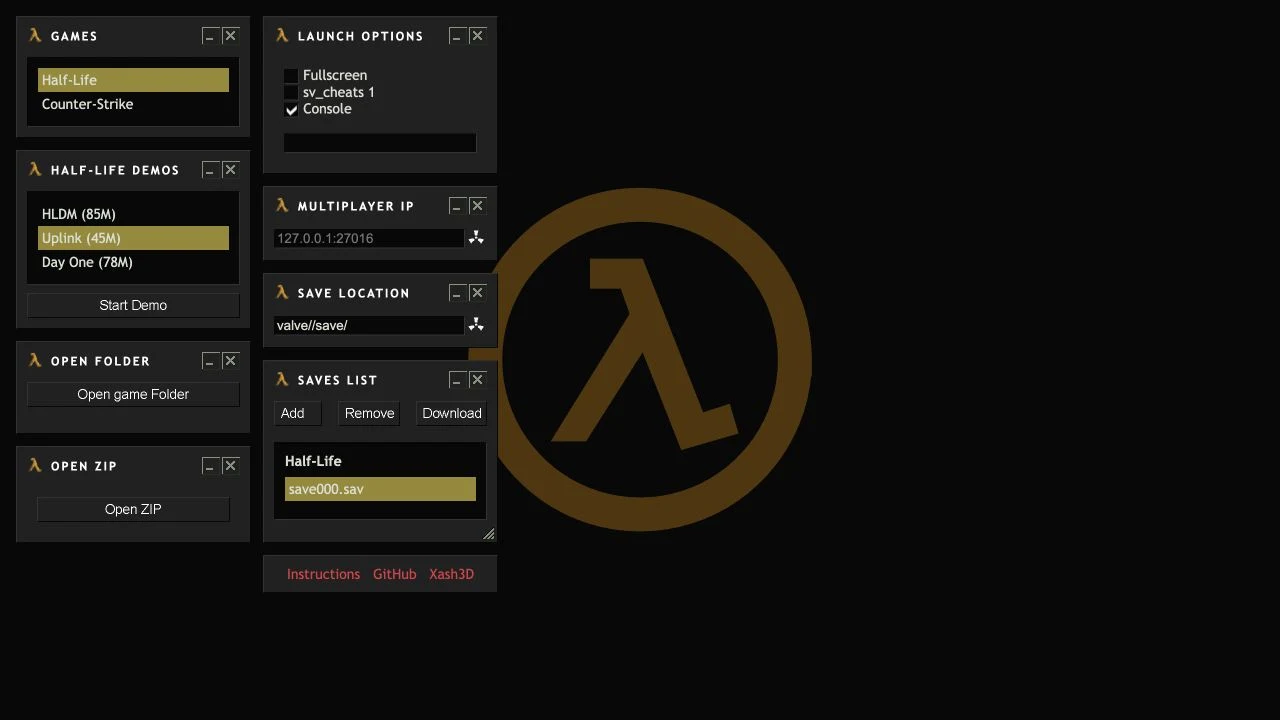This screenshot has width=1280, height=720.
Task: Close the Half-Life Demos panel
Action: (x=230, y=170)
